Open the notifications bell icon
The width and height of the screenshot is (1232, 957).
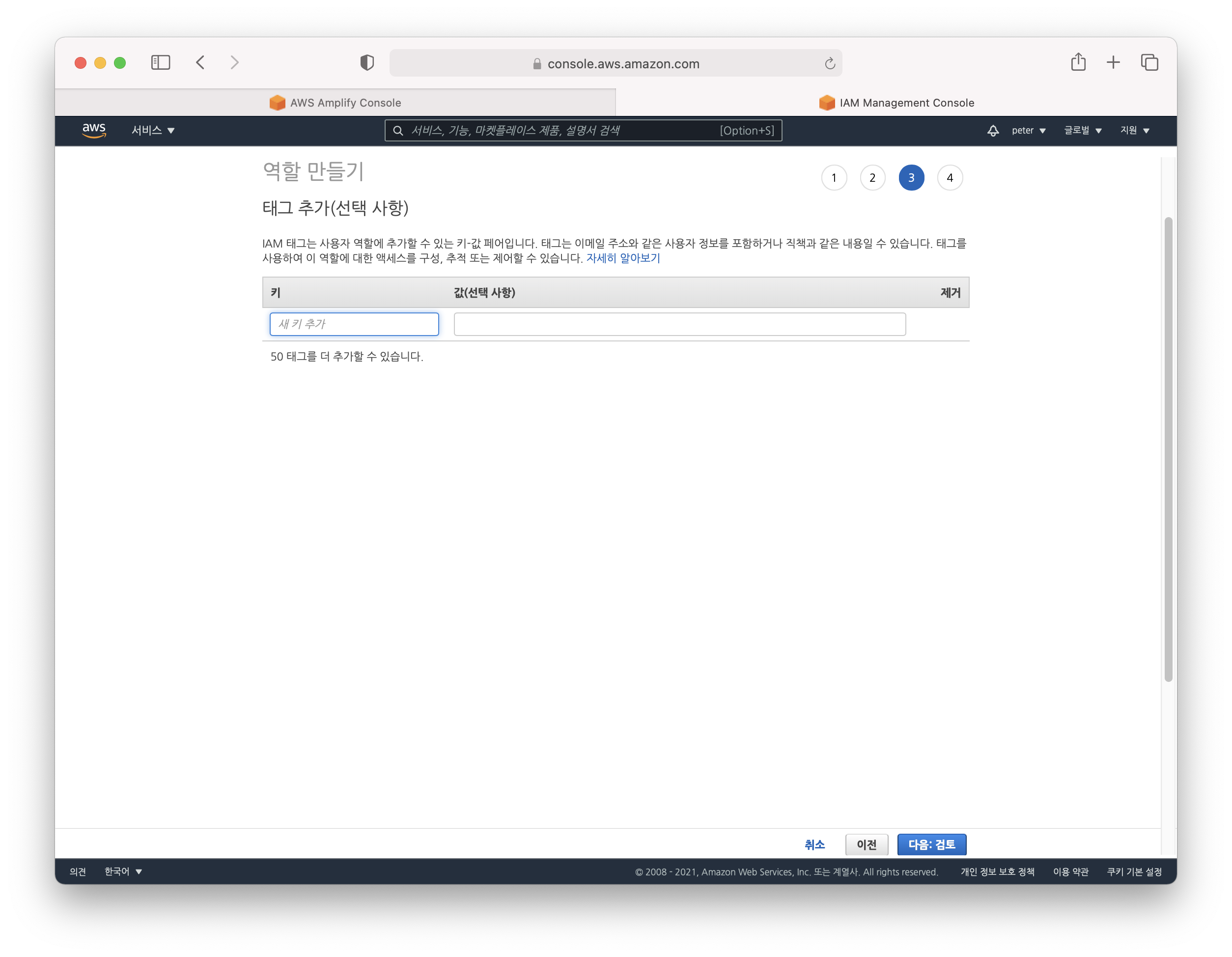[x=993, y=130]
